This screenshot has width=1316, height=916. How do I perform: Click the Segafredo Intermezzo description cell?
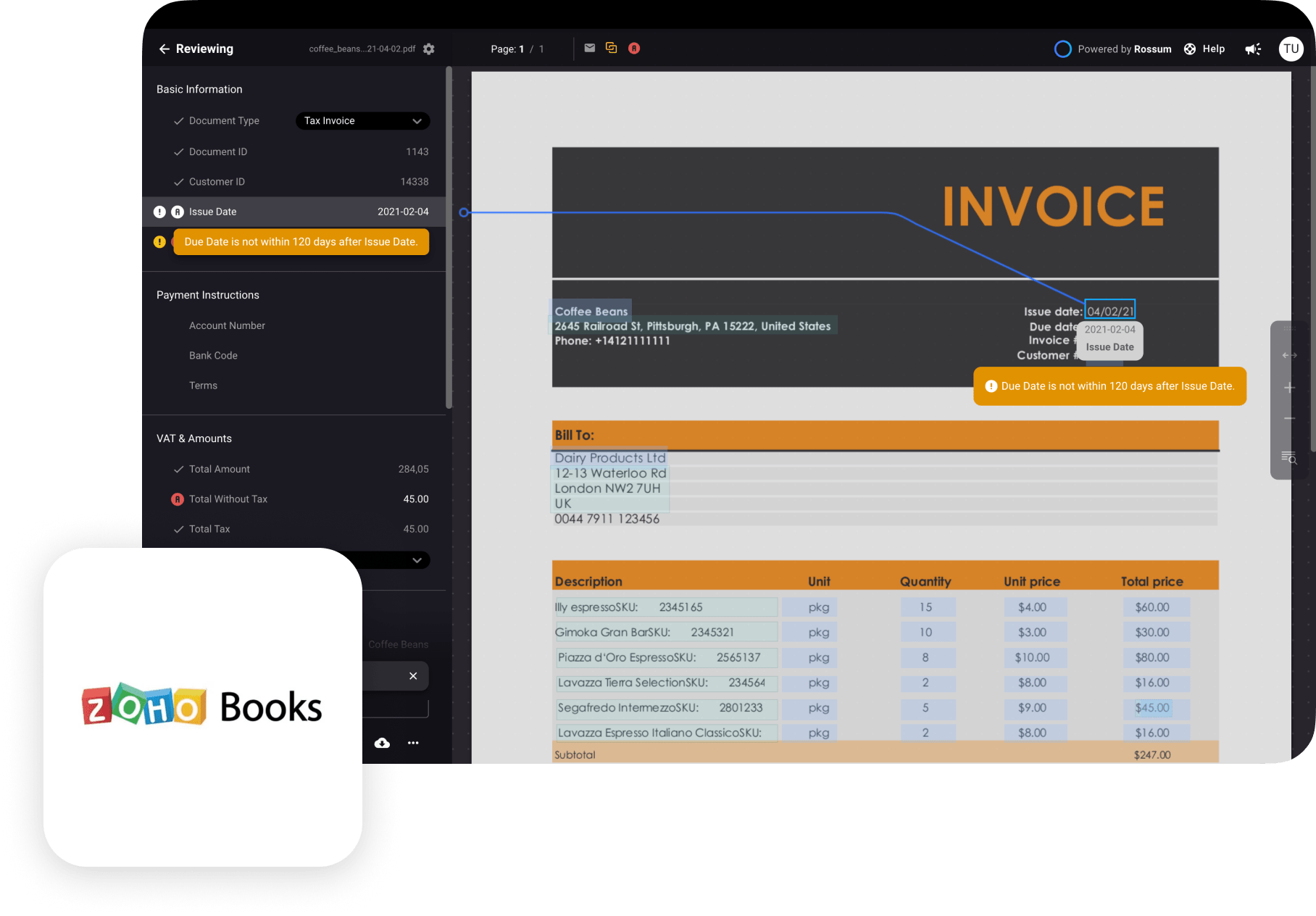point(667,708)
